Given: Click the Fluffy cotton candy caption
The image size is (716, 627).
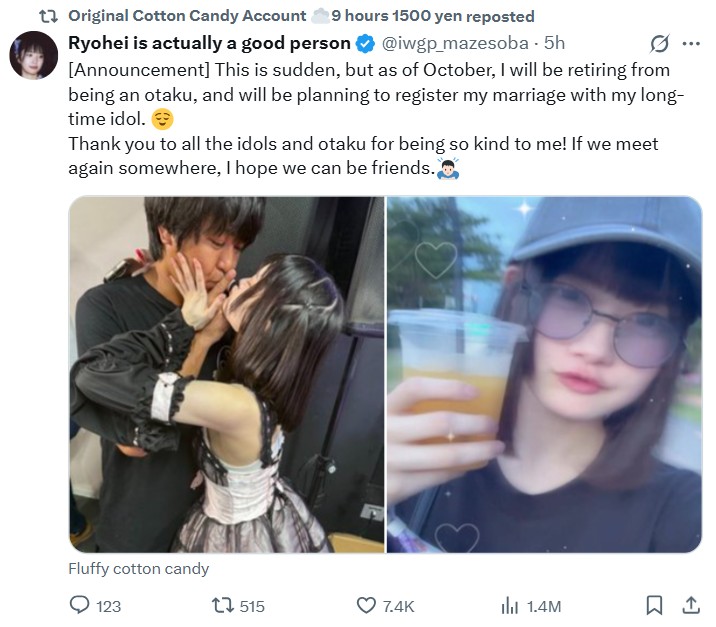Looking at the screenshot, I should pyautogui.click(x=138, y=569).
